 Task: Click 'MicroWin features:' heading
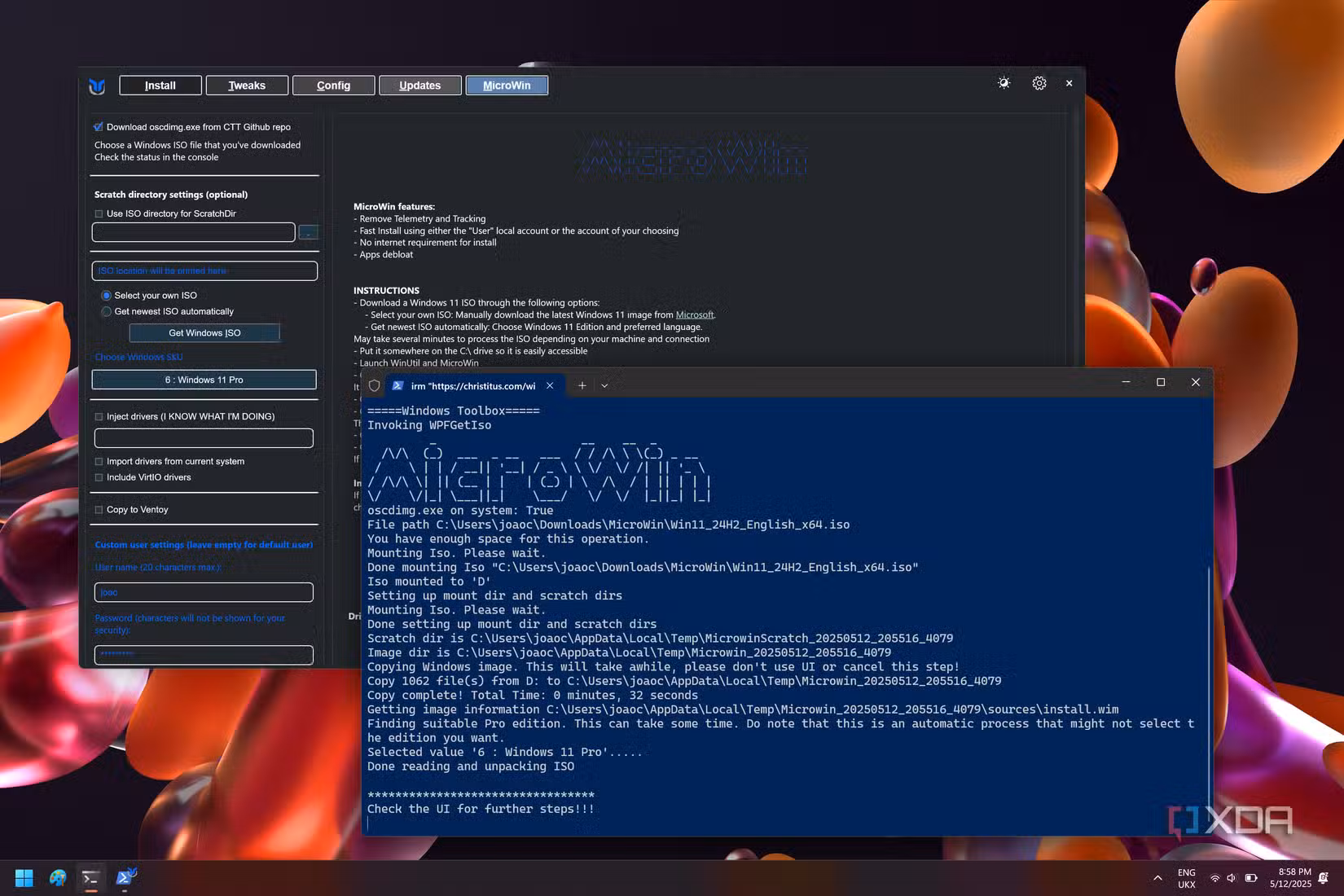pos(394,207)
